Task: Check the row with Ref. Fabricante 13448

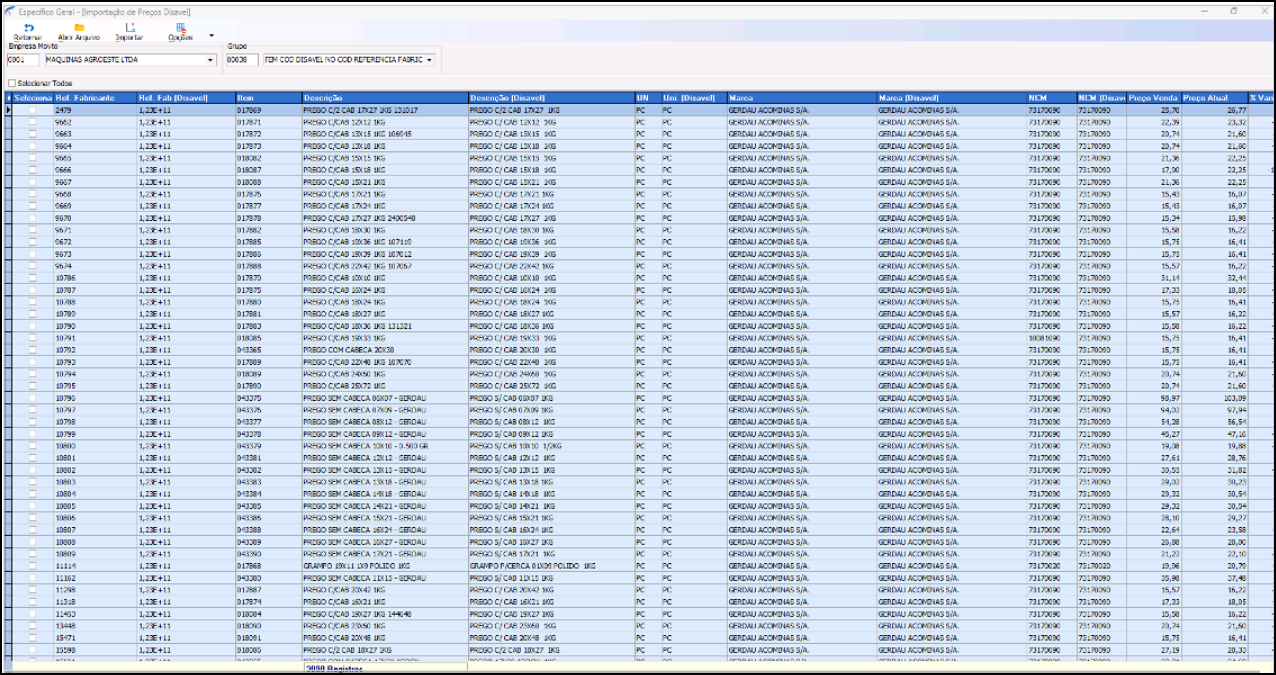Action: point(33,626)
